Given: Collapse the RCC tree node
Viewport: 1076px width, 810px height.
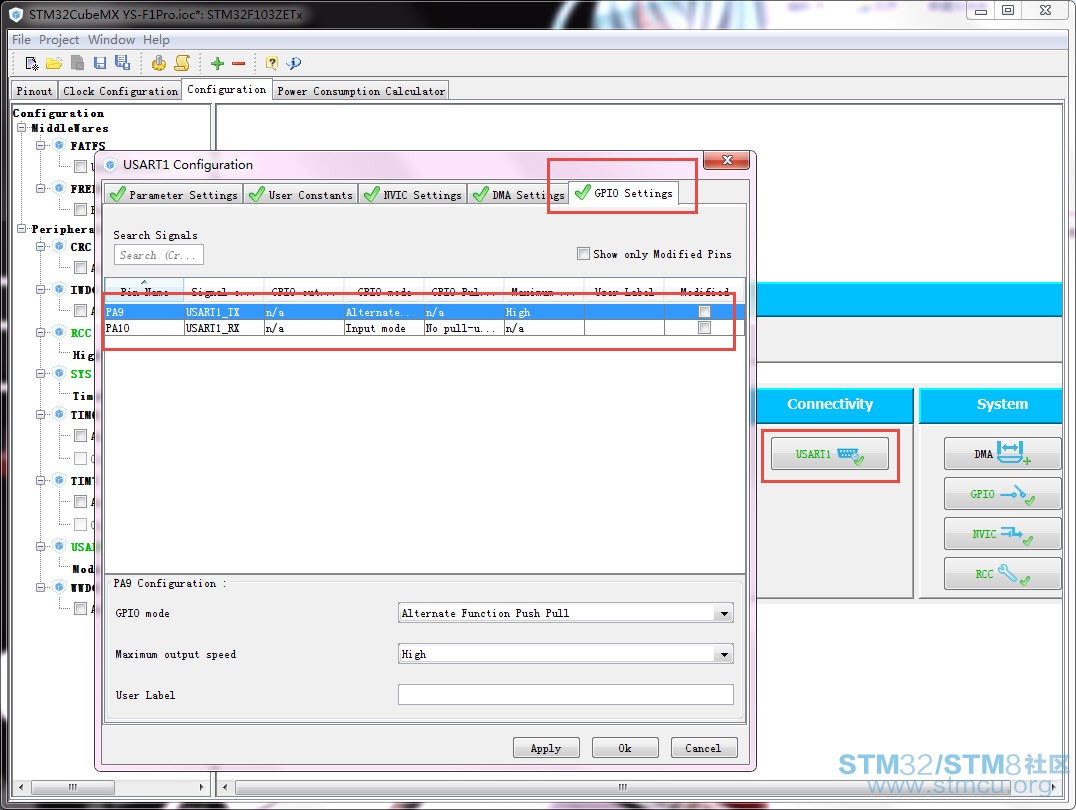Looking at the screenshot, I should click(40, 332).
